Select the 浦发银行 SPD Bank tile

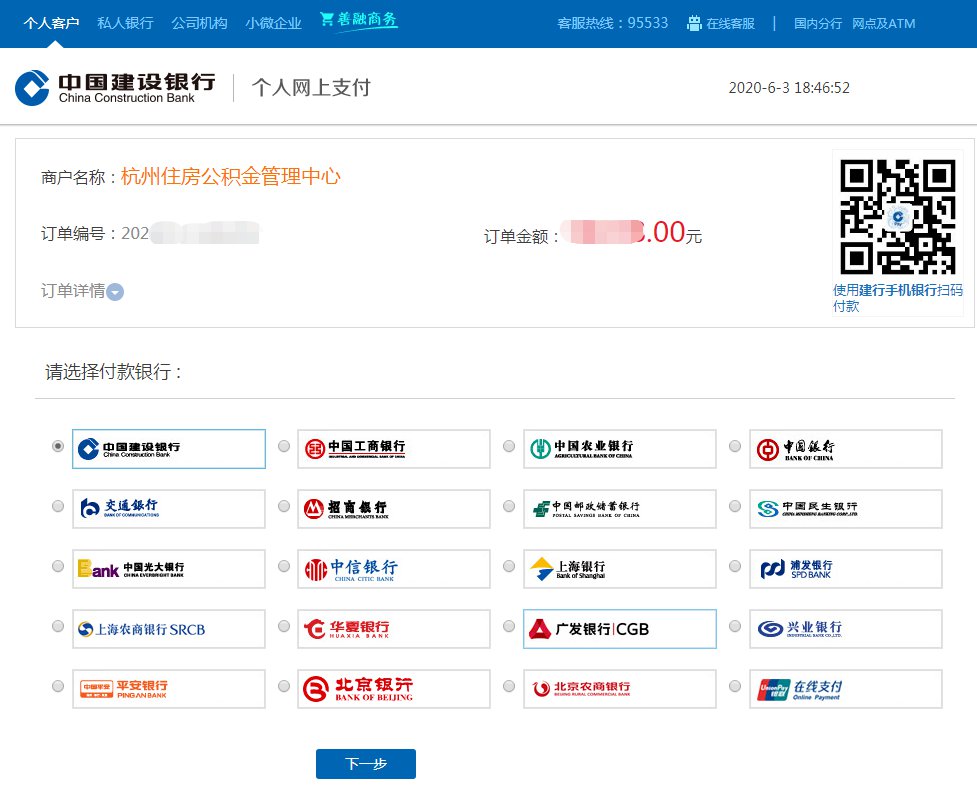click(x=846, y=569)
